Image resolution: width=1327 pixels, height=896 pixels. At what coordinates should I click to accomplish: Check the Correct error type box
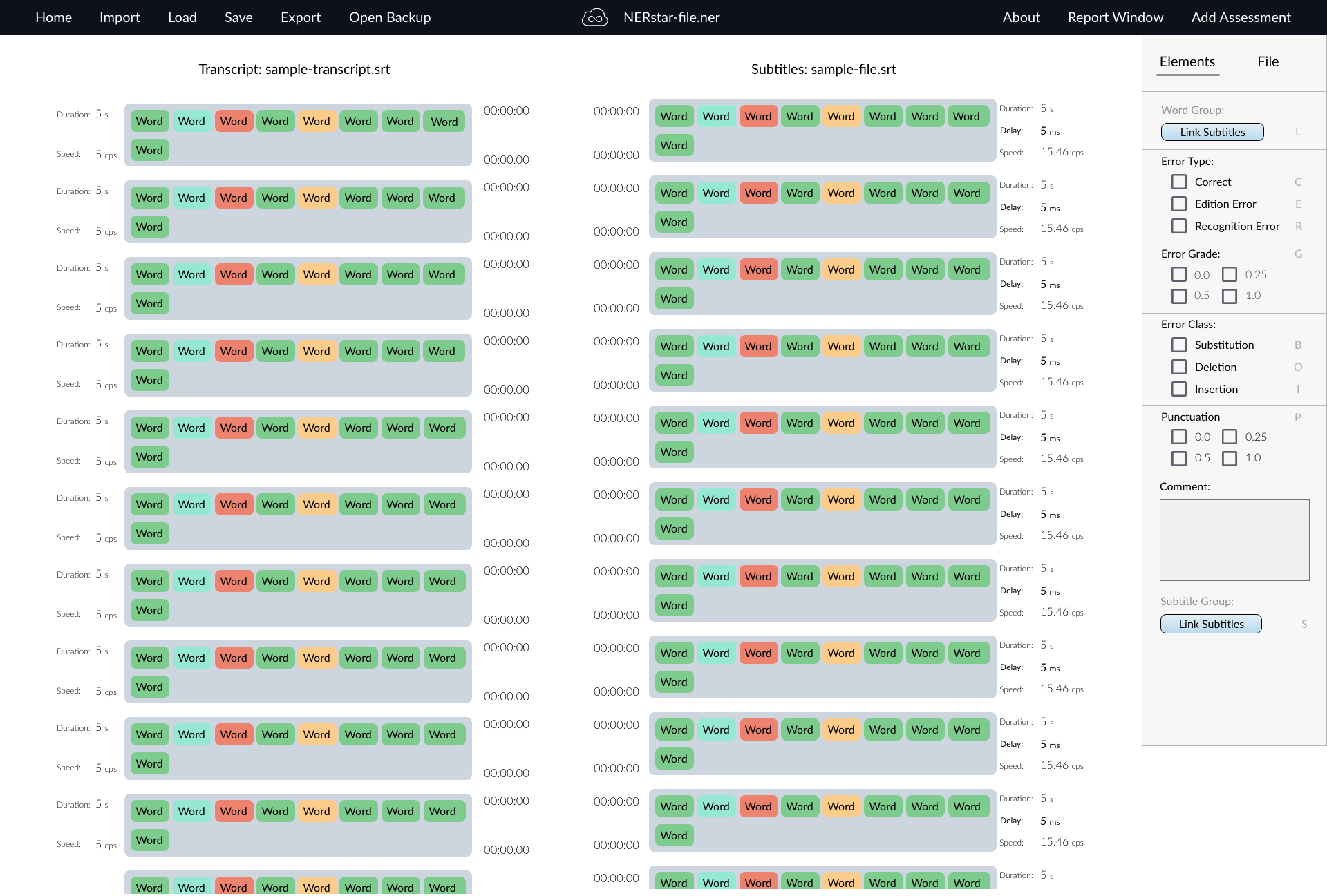[x=1179, y=182]
